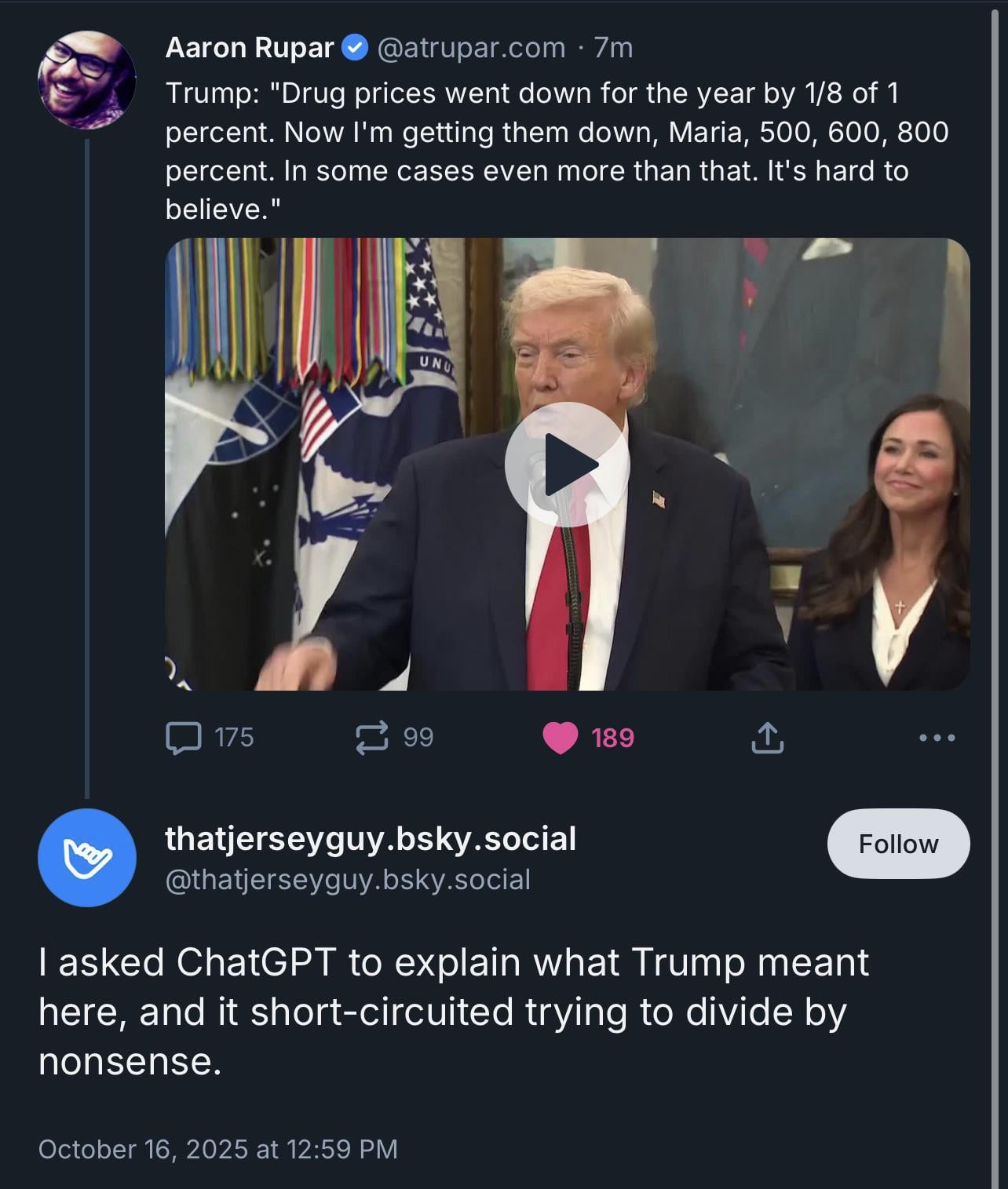This screenshot has height=1189, width=1008.
Task: Unlike the post via pink heart
Action: (x=560, y=738)
